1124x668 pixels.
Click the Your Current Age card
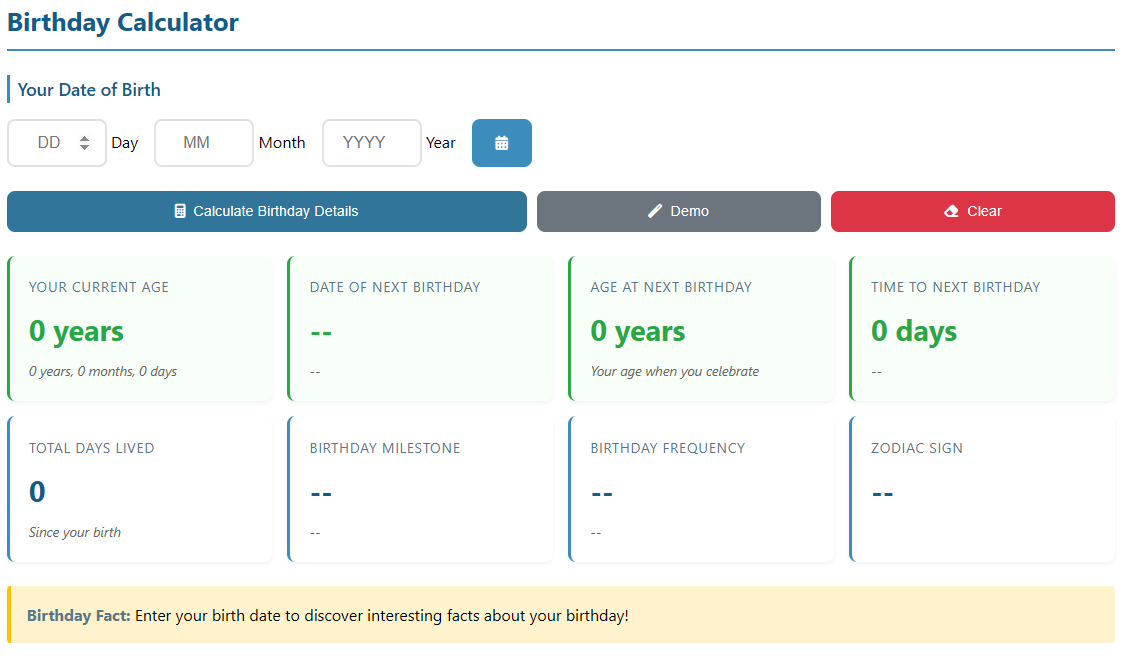(140, 329)
